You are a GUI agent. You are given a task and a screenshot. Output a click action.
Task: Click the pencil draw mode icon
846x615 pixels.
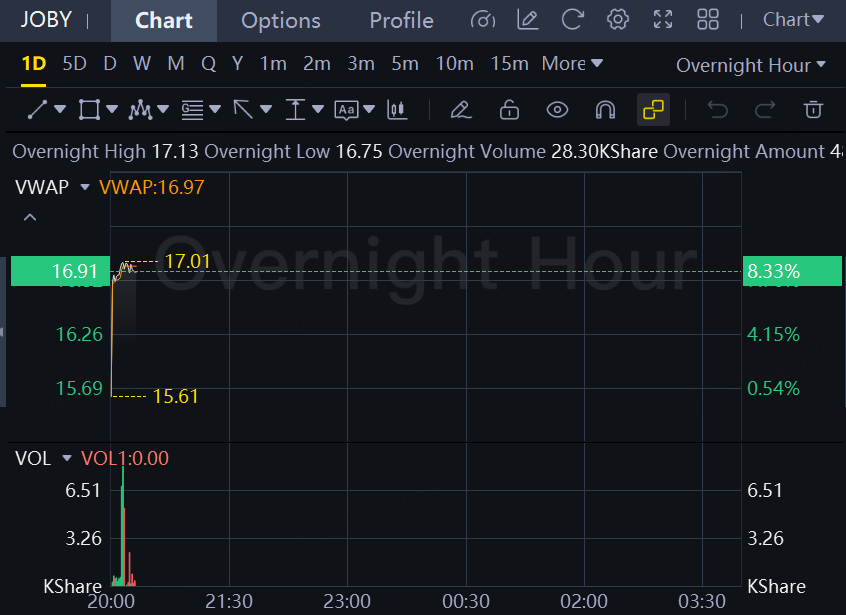[x=461, y=110]
